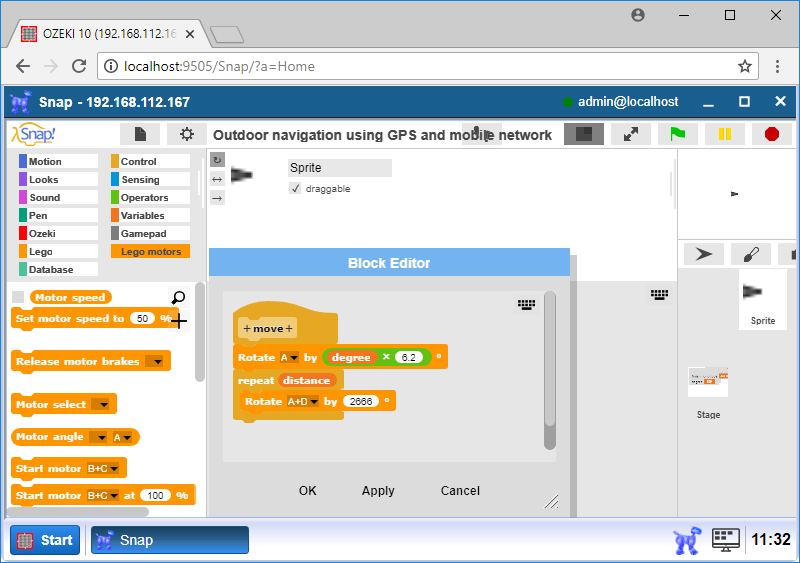Viewport: 800px width, 563px height.
Task: Pause all scripts with yellow button
Action: click(724, 134)
